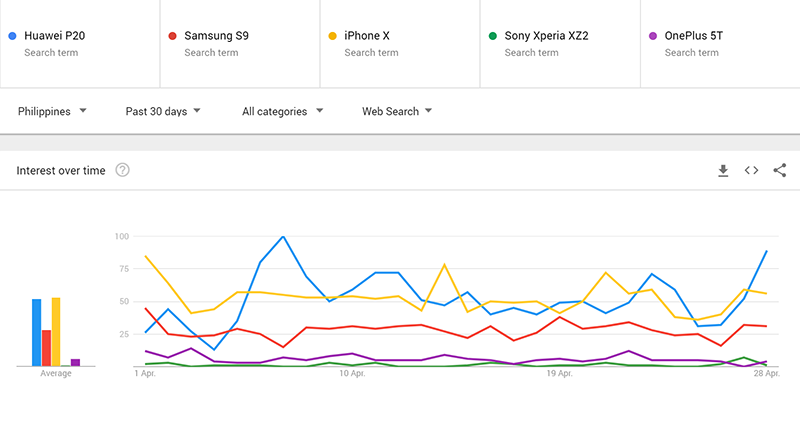Share the Interest over time chart
The width and height of the screenshot is (800, 425).
click(779, 171)
